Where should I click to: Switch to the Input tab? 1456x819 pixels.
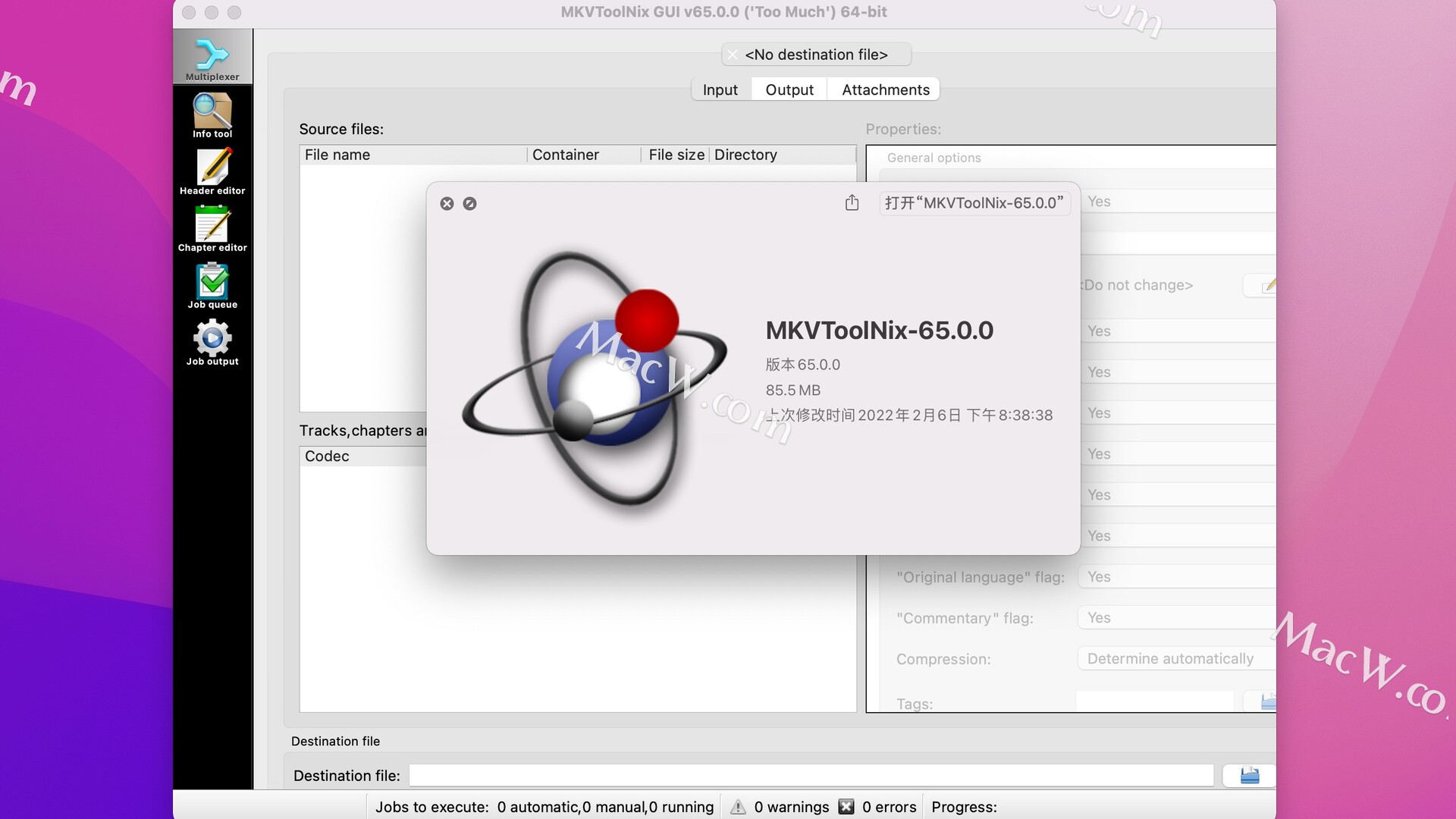pyautogui.click(x=718, y=89)
